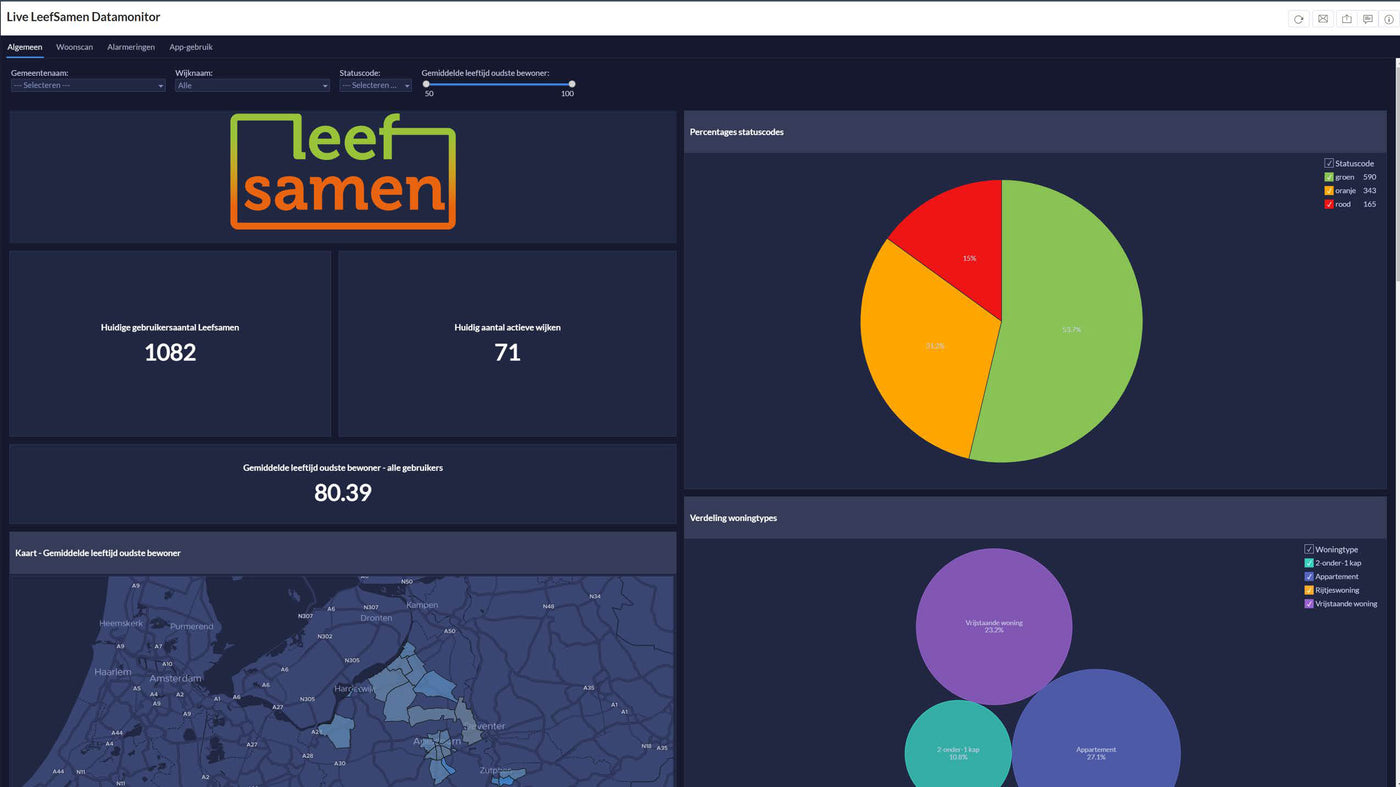Viewport: 1400px width, 787px height.
Task: Uncheck the Appartement legend checkbox
Action: tap(1309, 576)
